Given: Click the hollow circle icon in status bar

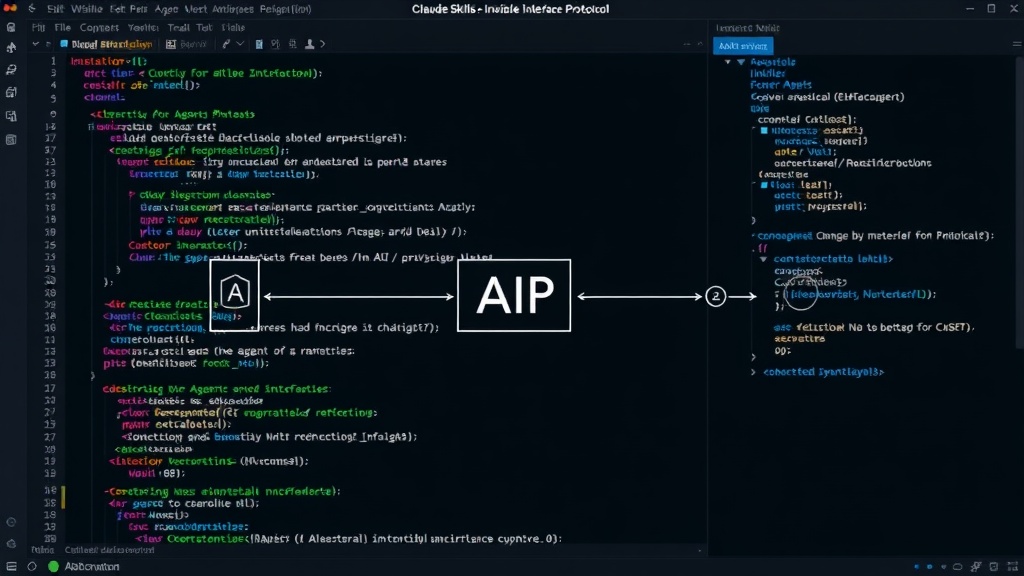Looking at the screenshot, I should coord(32,566).
